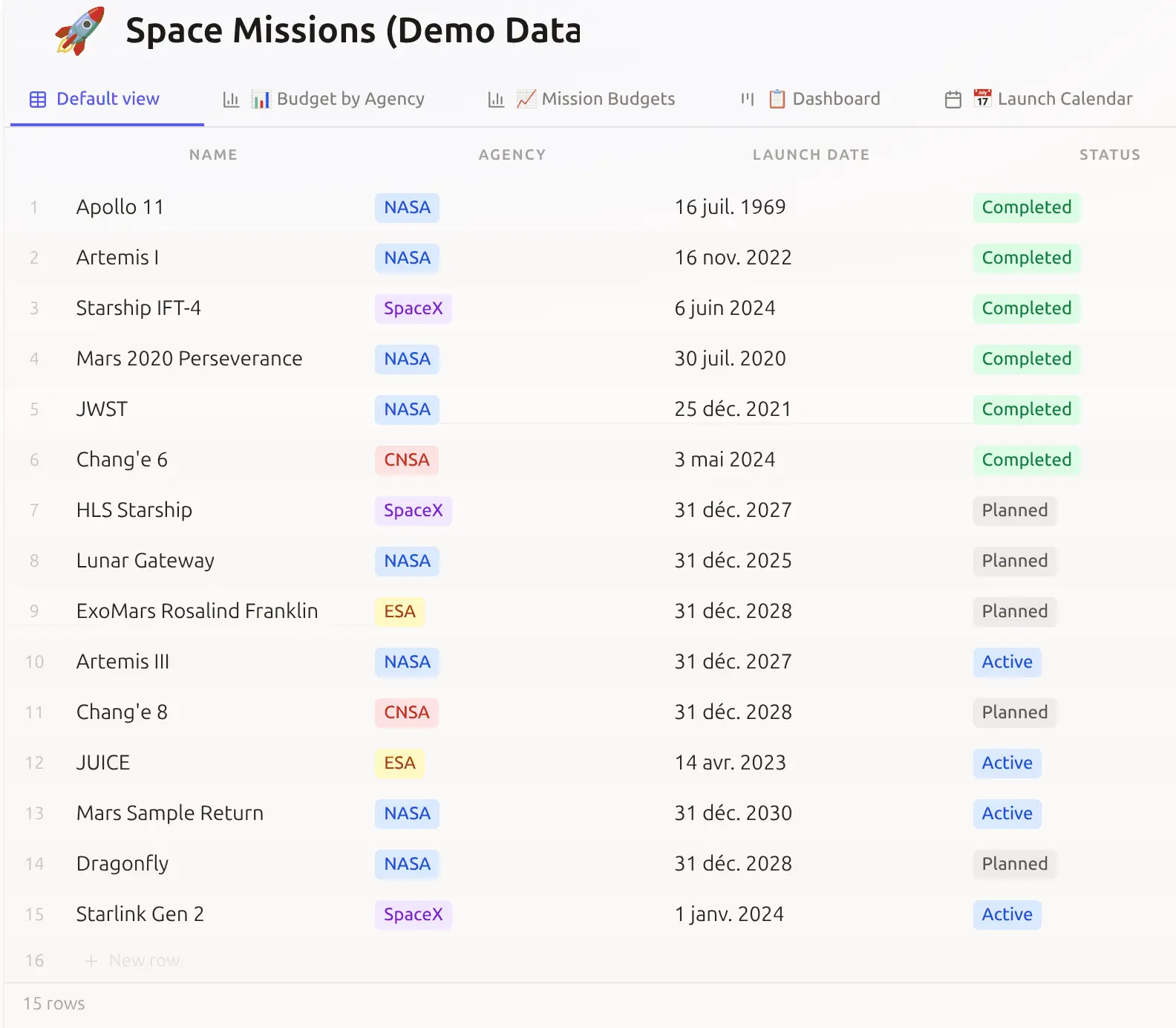Image resolution: width=1176 pixels, height=1028 pixels.
Task: Open the Active status tag for Artemis III
Action: tap(1007, 662)
